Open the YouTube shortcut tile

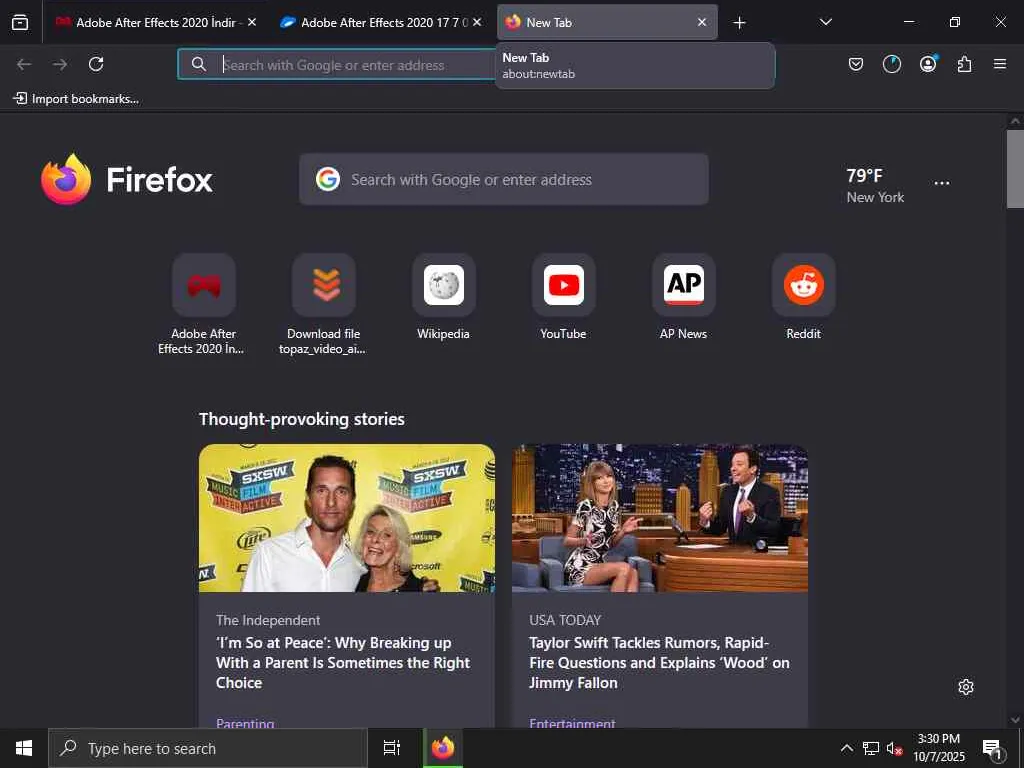point(564,297)
